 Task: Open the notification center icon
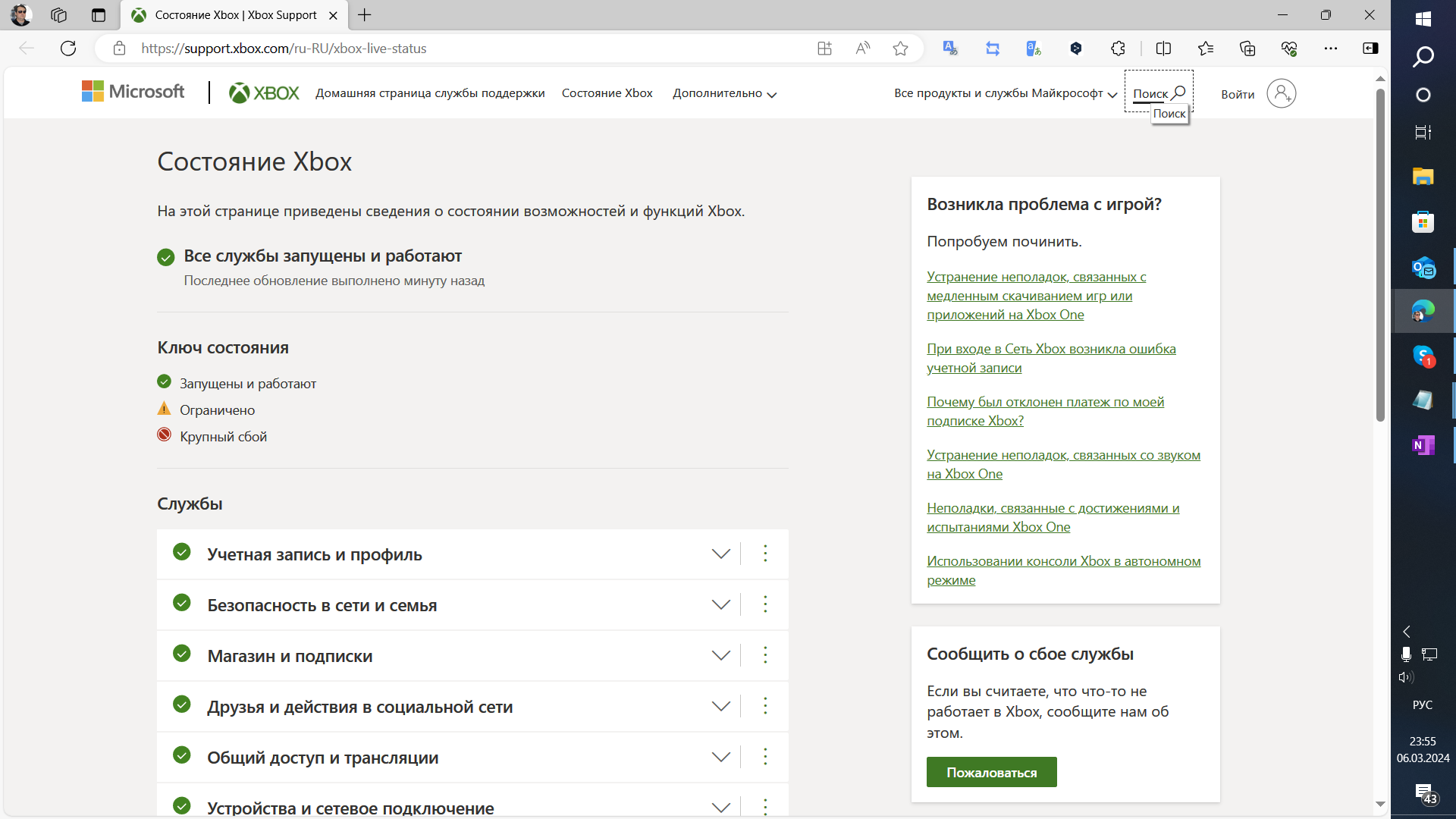pyautogui.click(x=1423, y=793)
